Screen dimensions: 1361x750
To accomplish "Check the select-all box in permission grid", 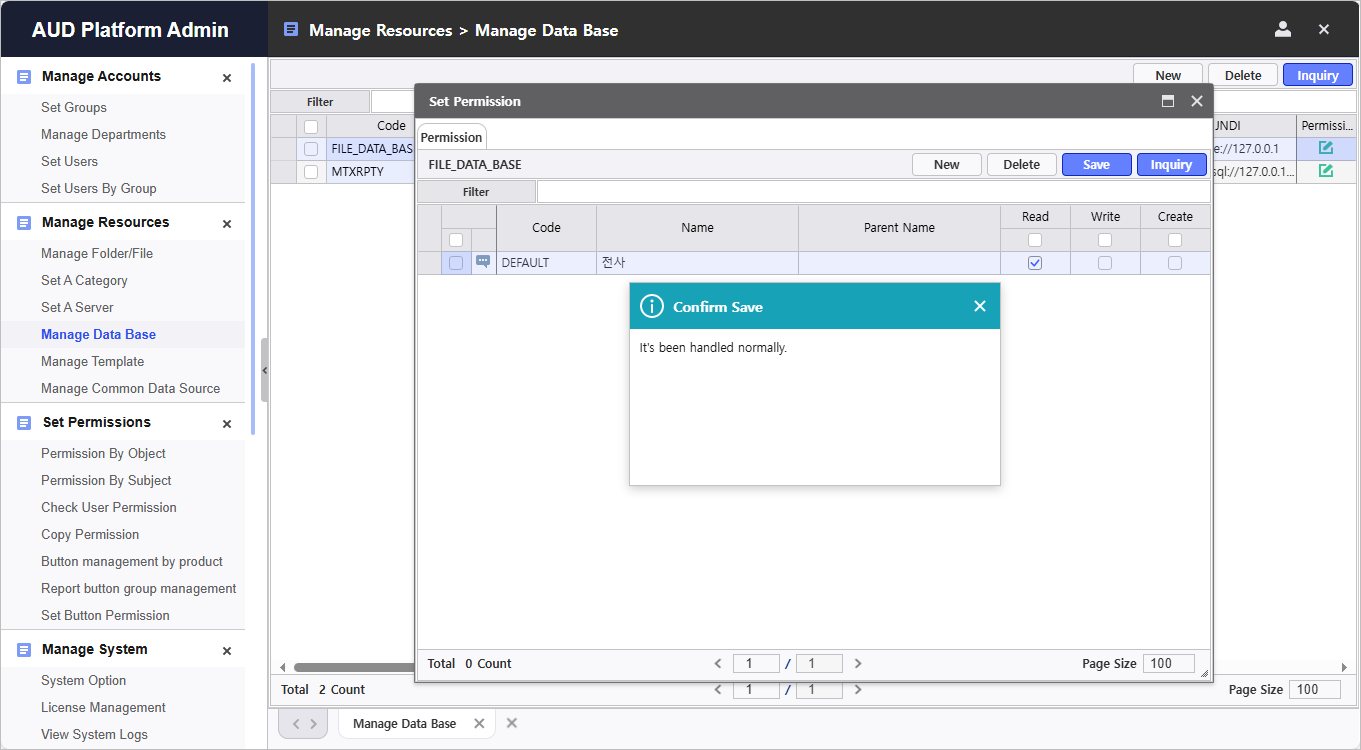I will click(x=456, y=240).
